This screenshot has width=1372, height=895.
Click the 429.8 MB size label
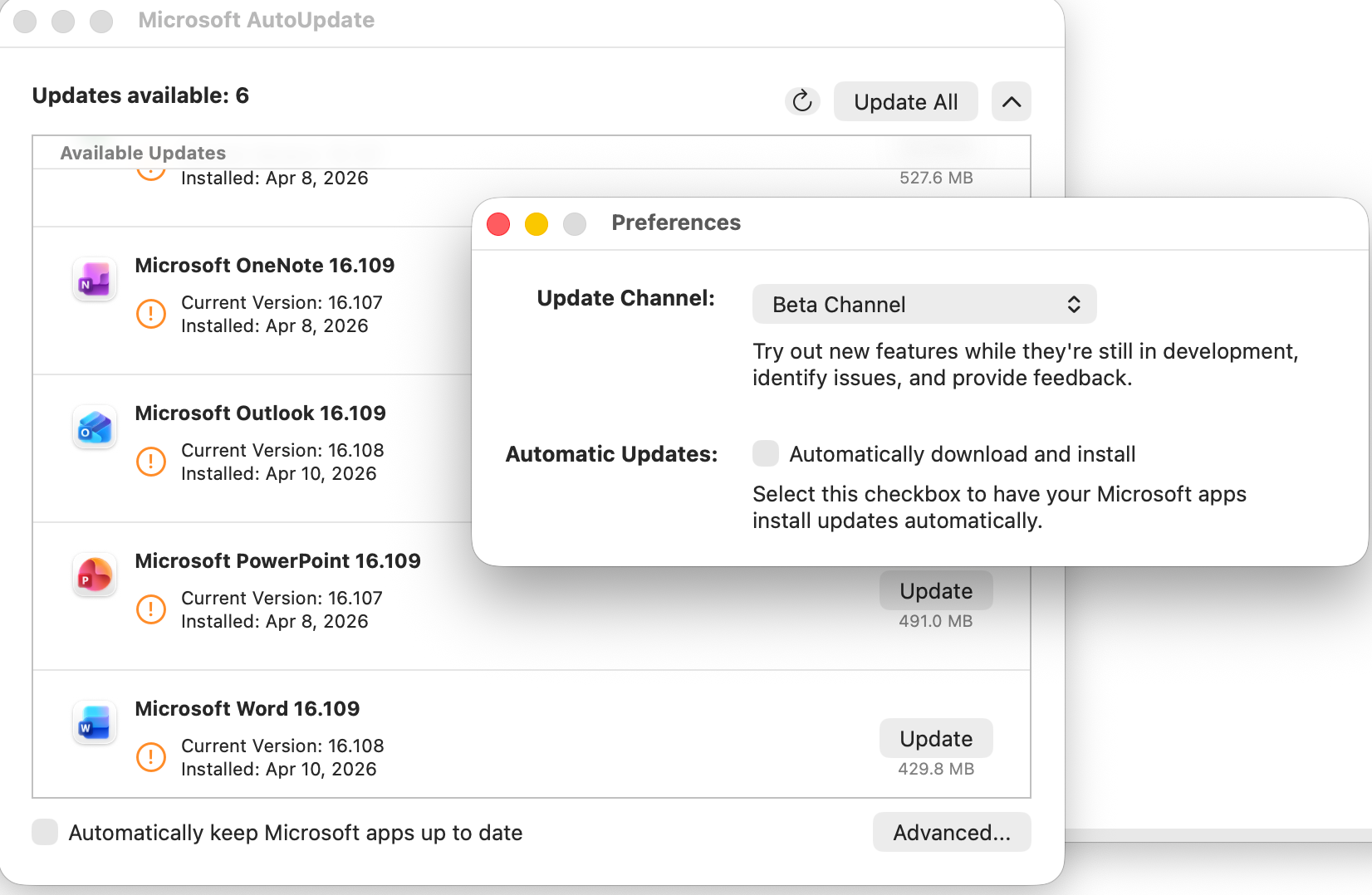point(936,769)
